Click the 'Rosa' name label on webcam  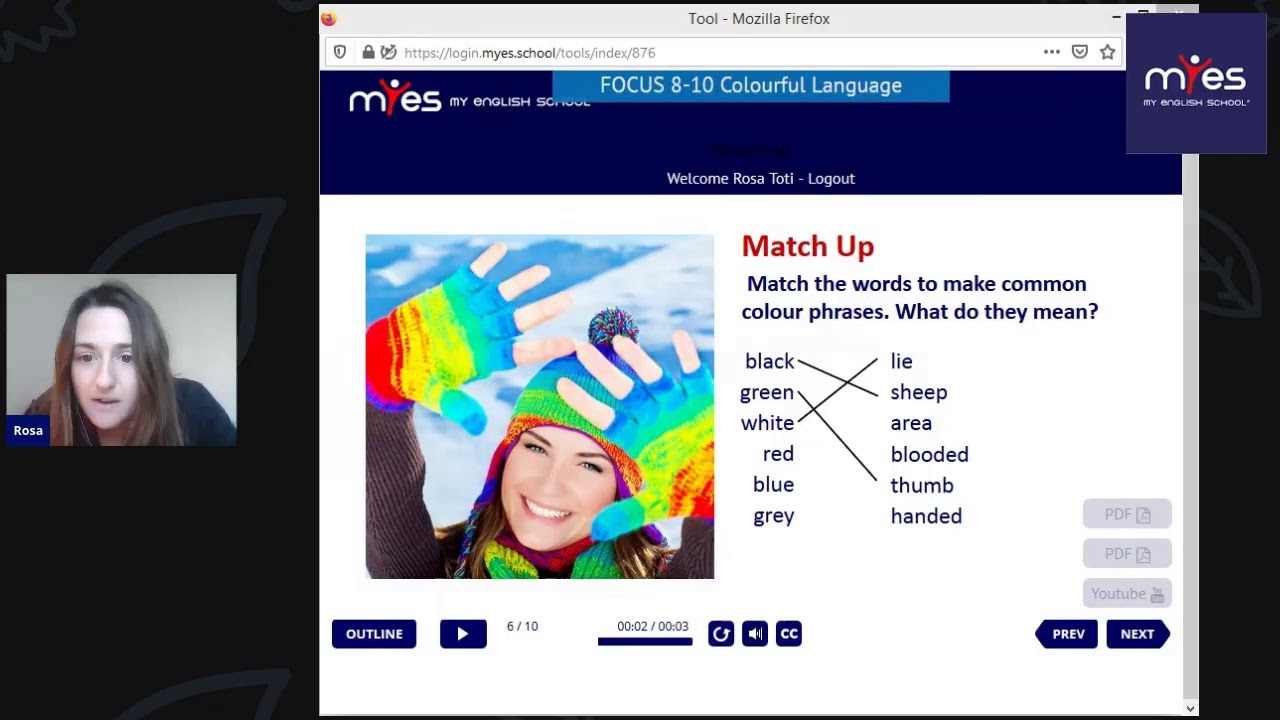pos(28,430)
